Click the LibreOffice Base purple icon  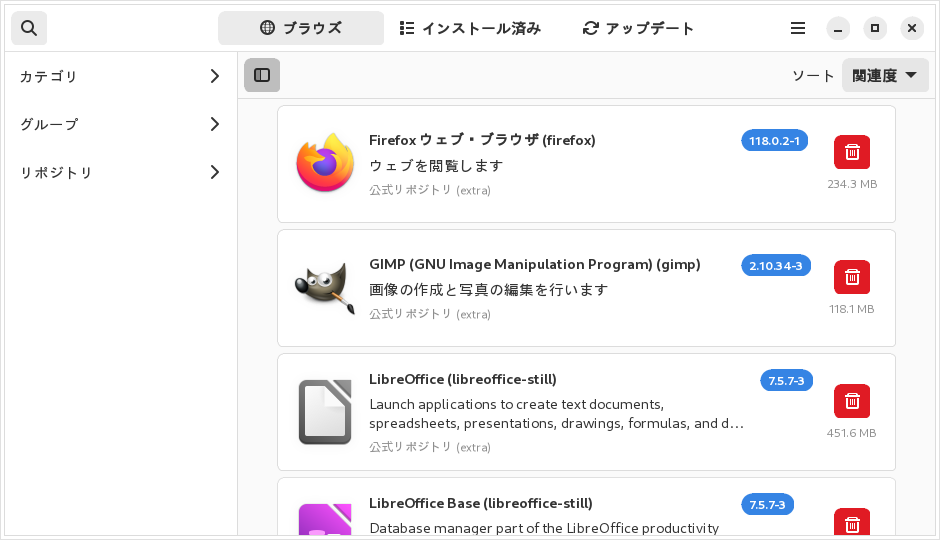coord(325,519)
